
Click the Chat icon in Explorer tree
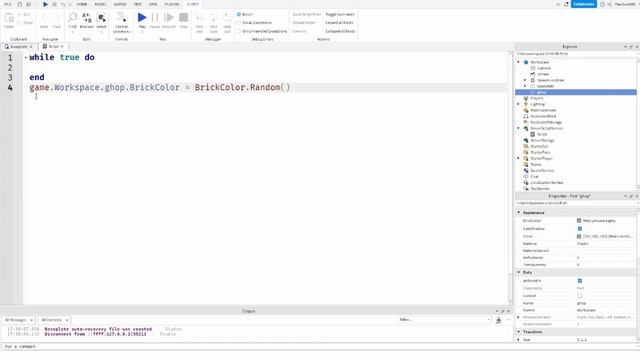coord(526,176)
